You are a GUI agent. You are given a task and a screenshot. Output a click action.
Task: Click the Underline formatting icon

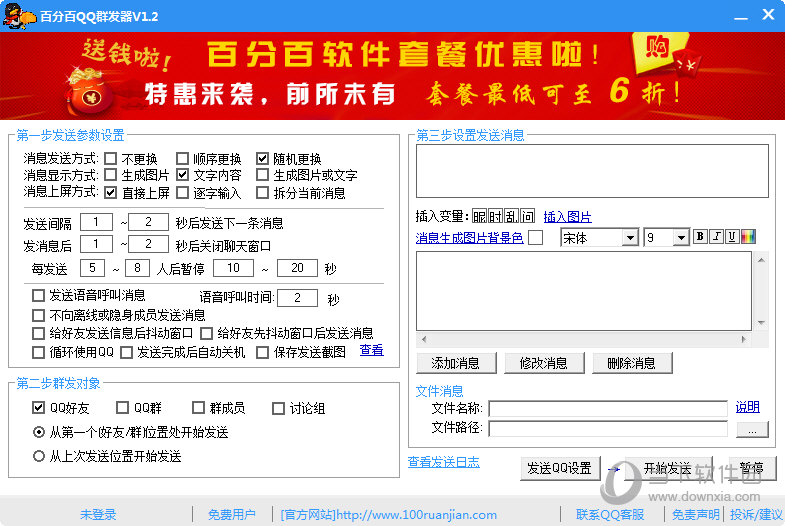(732, 236)
